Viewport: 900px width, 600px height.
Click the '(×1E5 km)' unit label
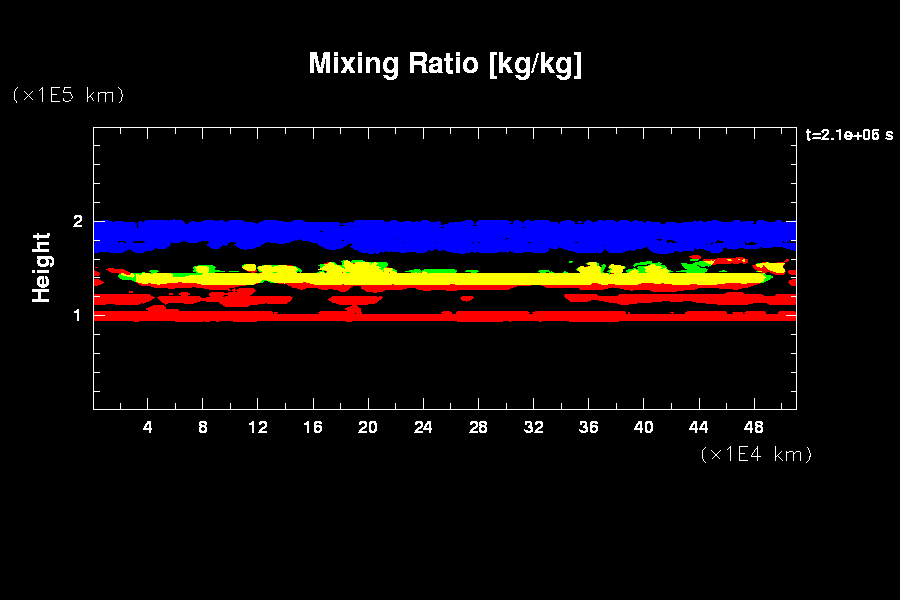click(x=68, y=95)
